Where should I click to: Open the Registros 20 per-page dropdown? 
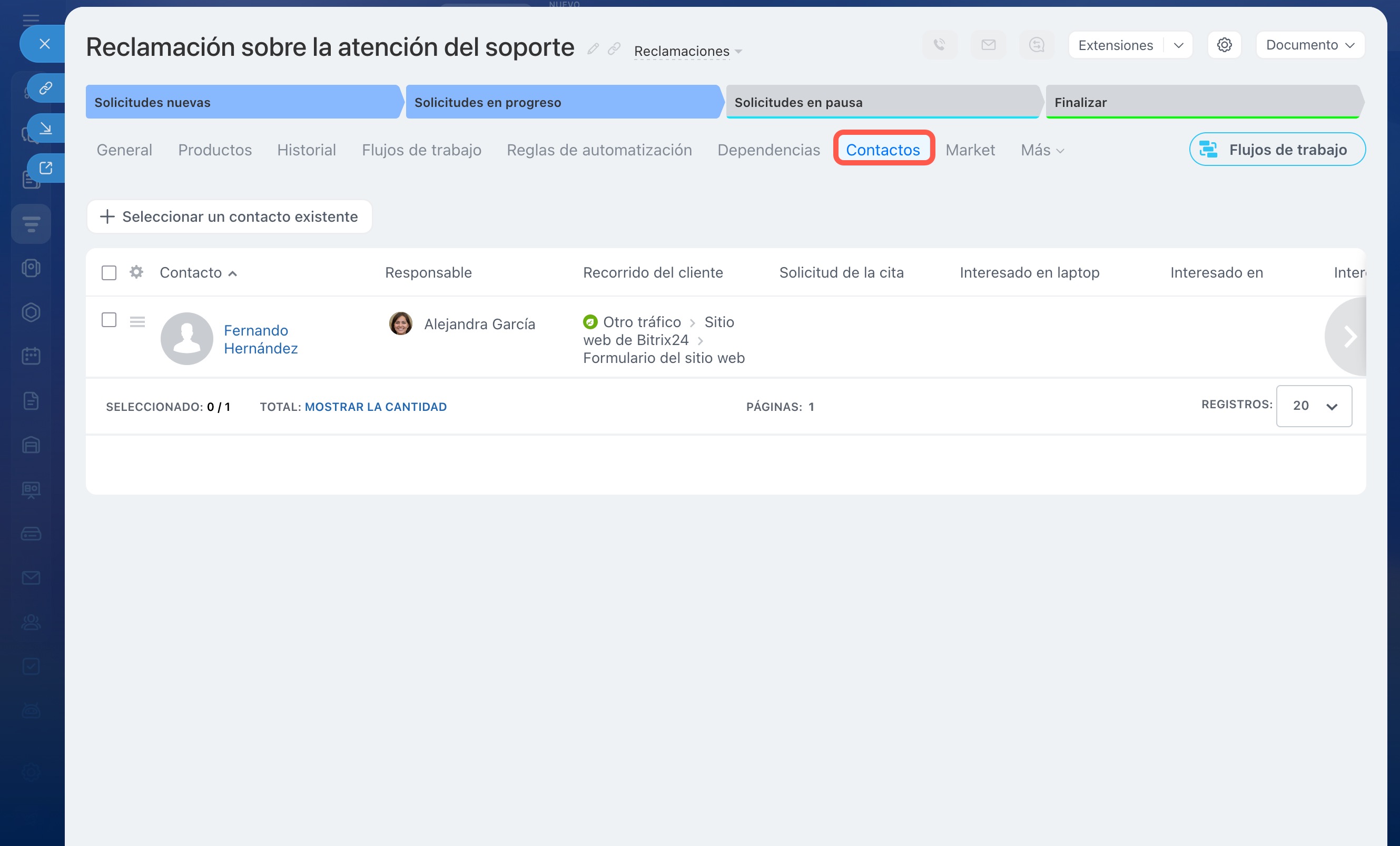click(x=1313, y=406)
